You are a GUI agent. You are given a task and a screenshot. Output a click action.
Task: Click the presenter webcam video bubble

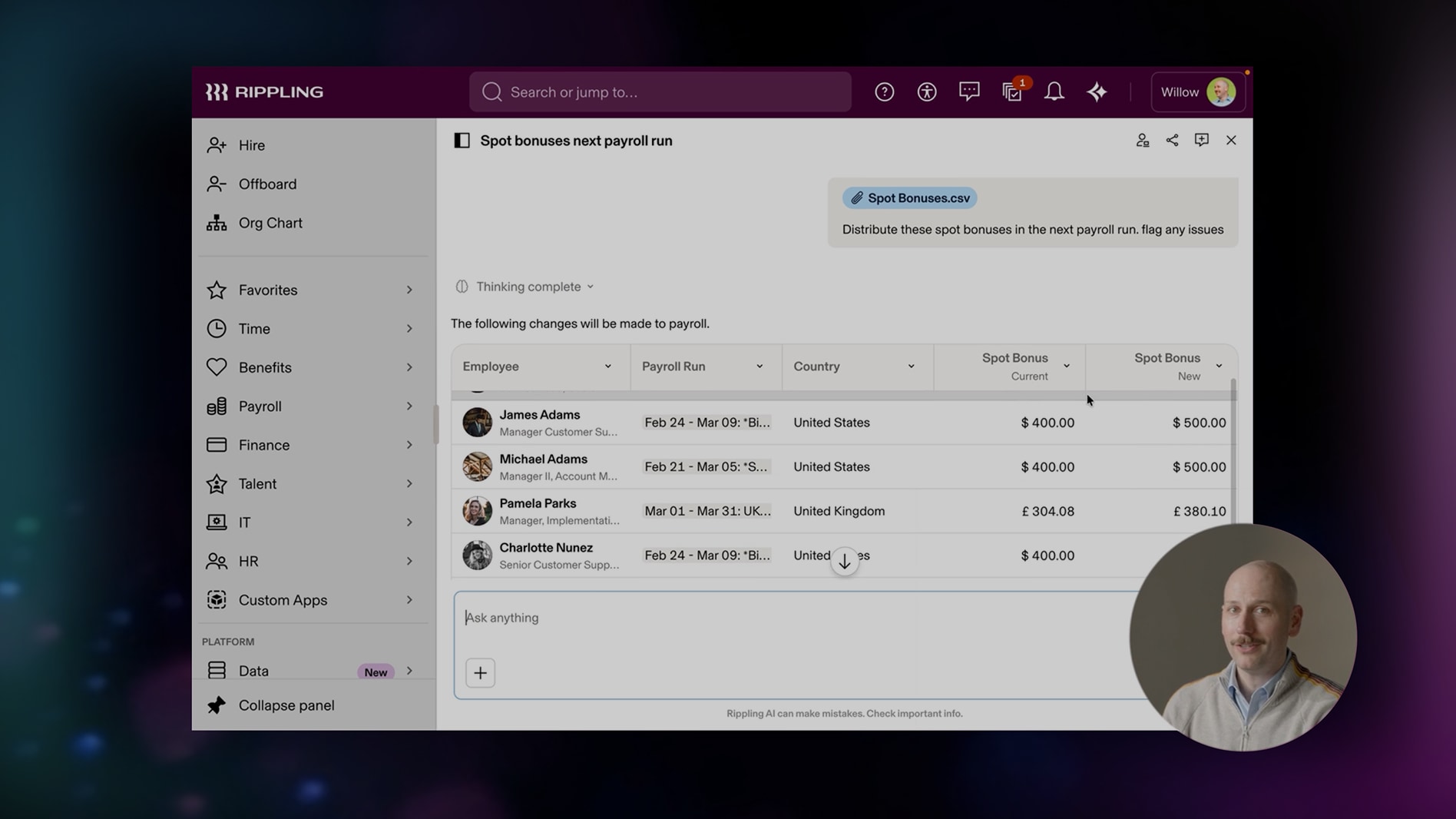coord(1243,637)
